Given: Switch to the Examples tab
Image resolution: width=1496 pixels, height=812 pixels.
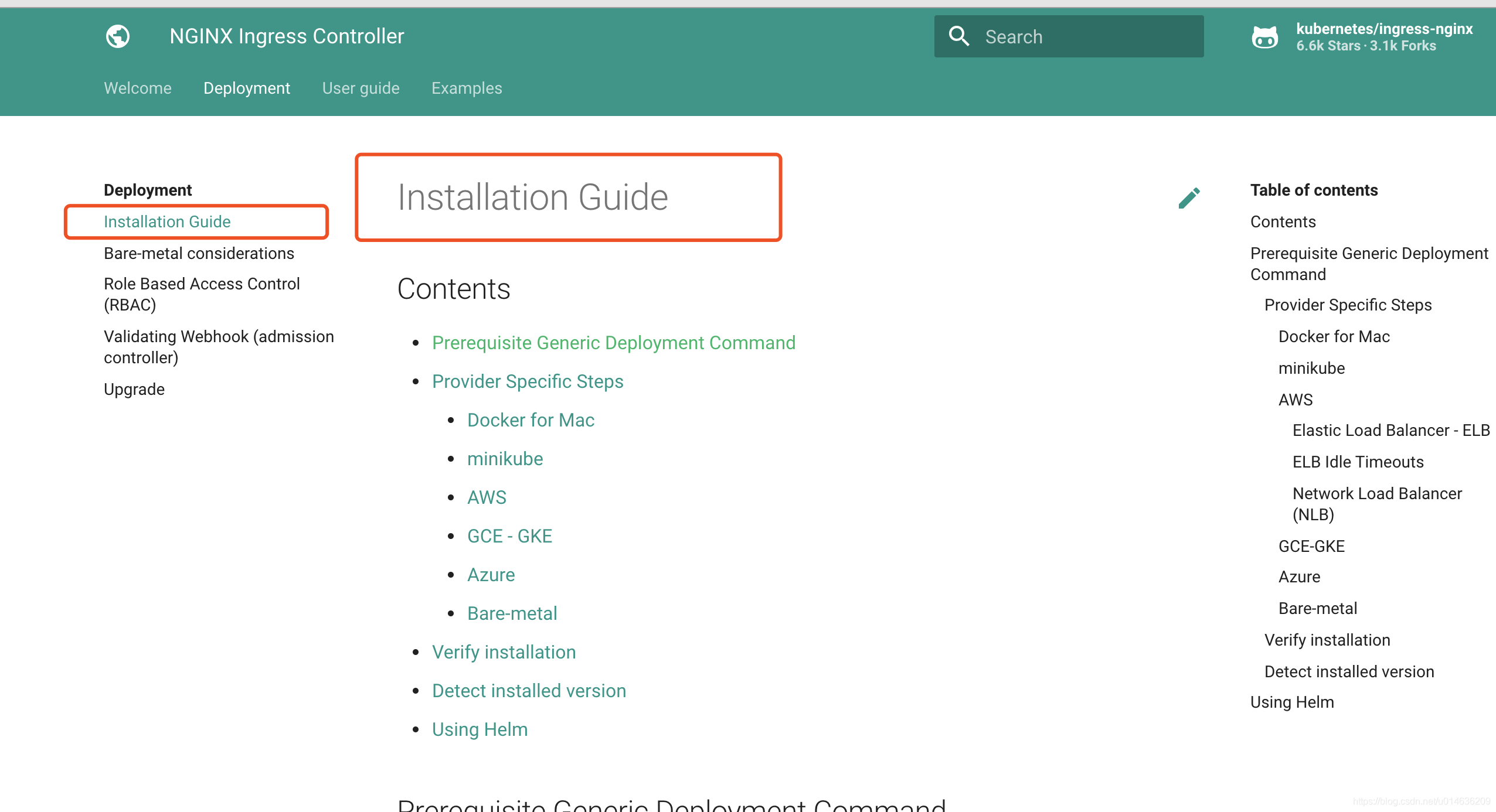Looking at the screenshot, I should pos(467,88).
